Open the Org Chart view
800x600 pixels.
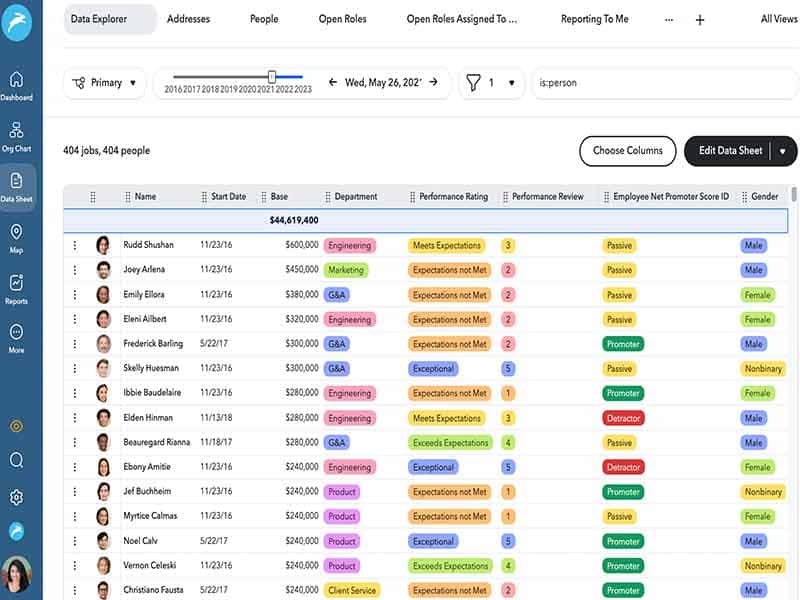(x=16, y=136)
